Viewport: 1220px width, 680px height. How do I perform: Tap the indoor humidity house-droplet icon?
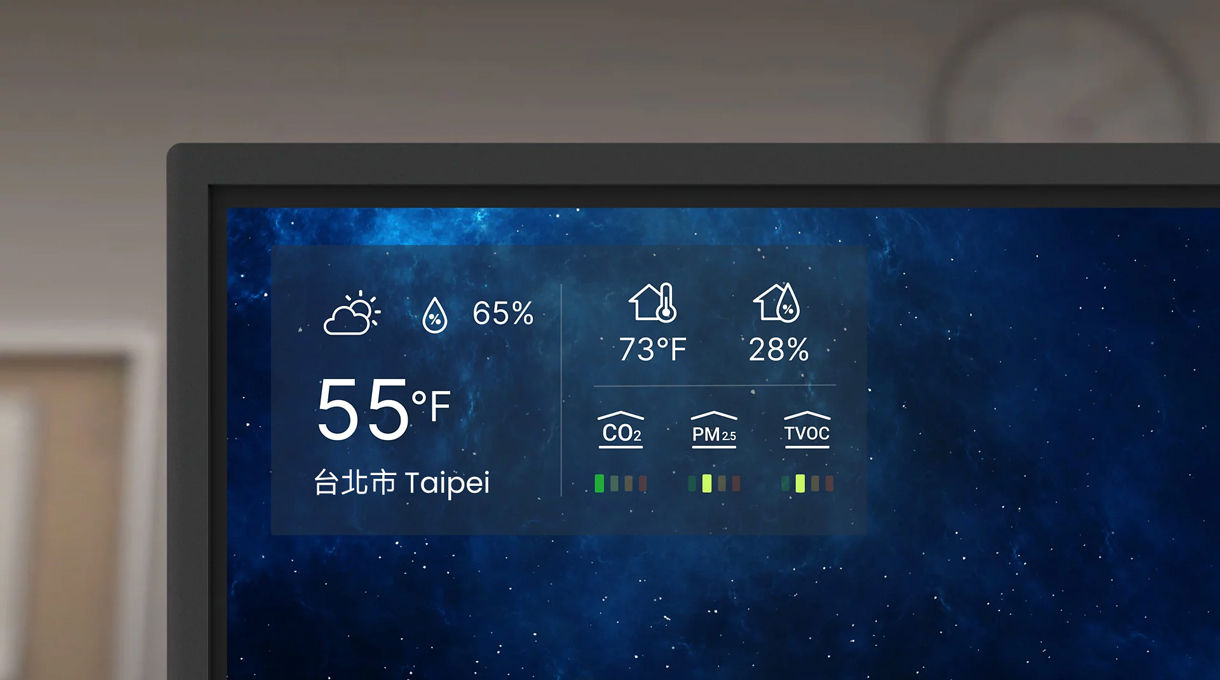(x=777, y=302)
